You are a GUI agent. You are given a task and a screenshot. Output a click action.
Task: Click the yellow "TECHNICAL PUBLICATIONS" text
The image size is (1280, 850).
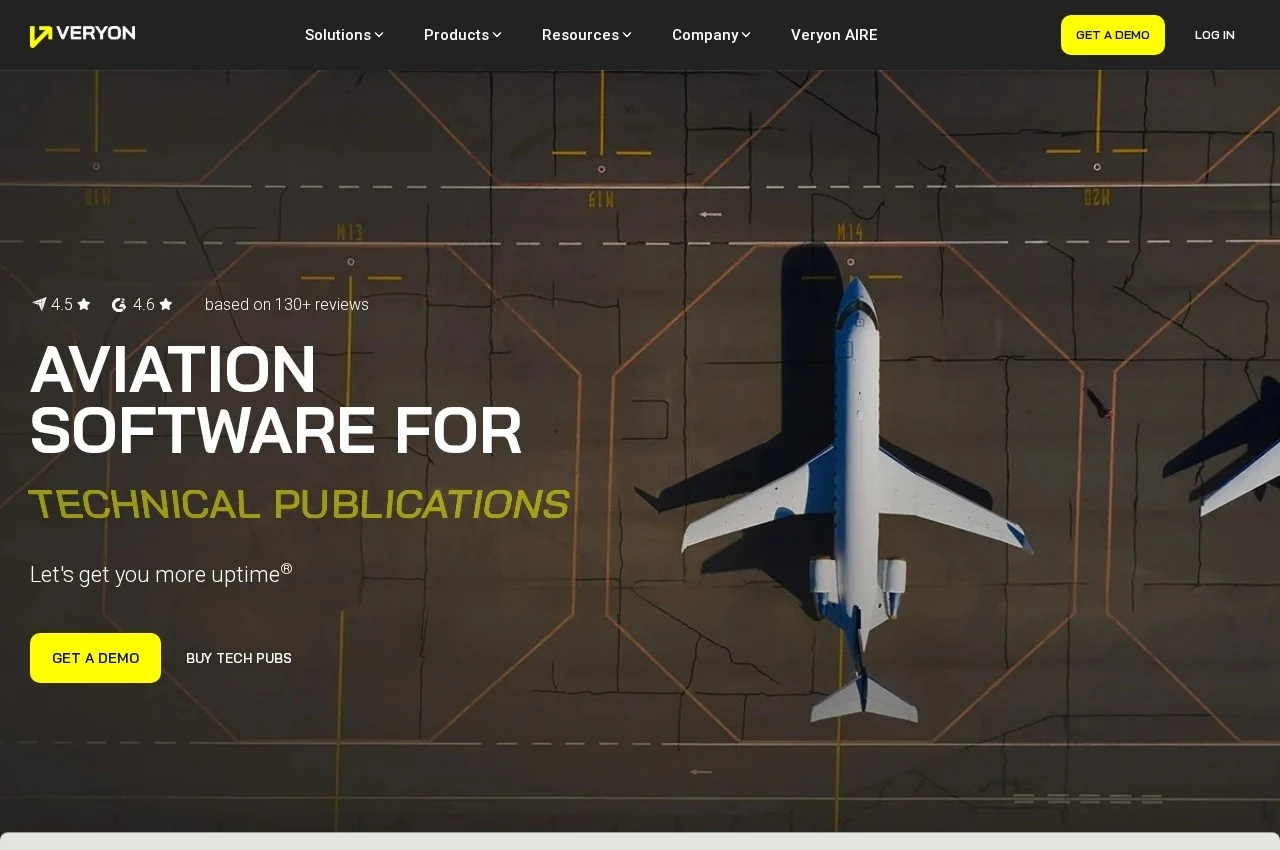coord(299,505)
